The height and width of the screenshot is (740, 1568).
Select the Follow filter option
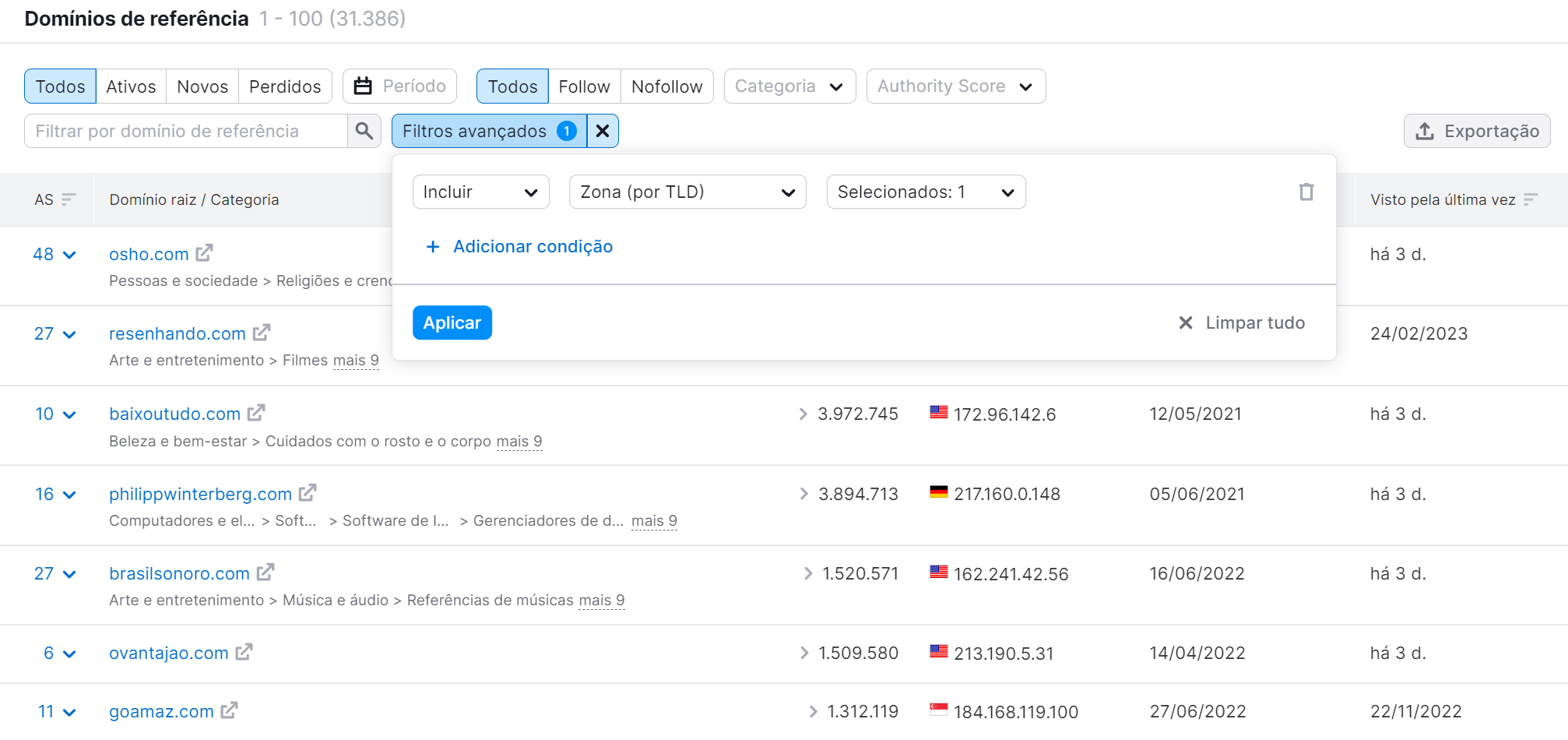coord(584,86)
